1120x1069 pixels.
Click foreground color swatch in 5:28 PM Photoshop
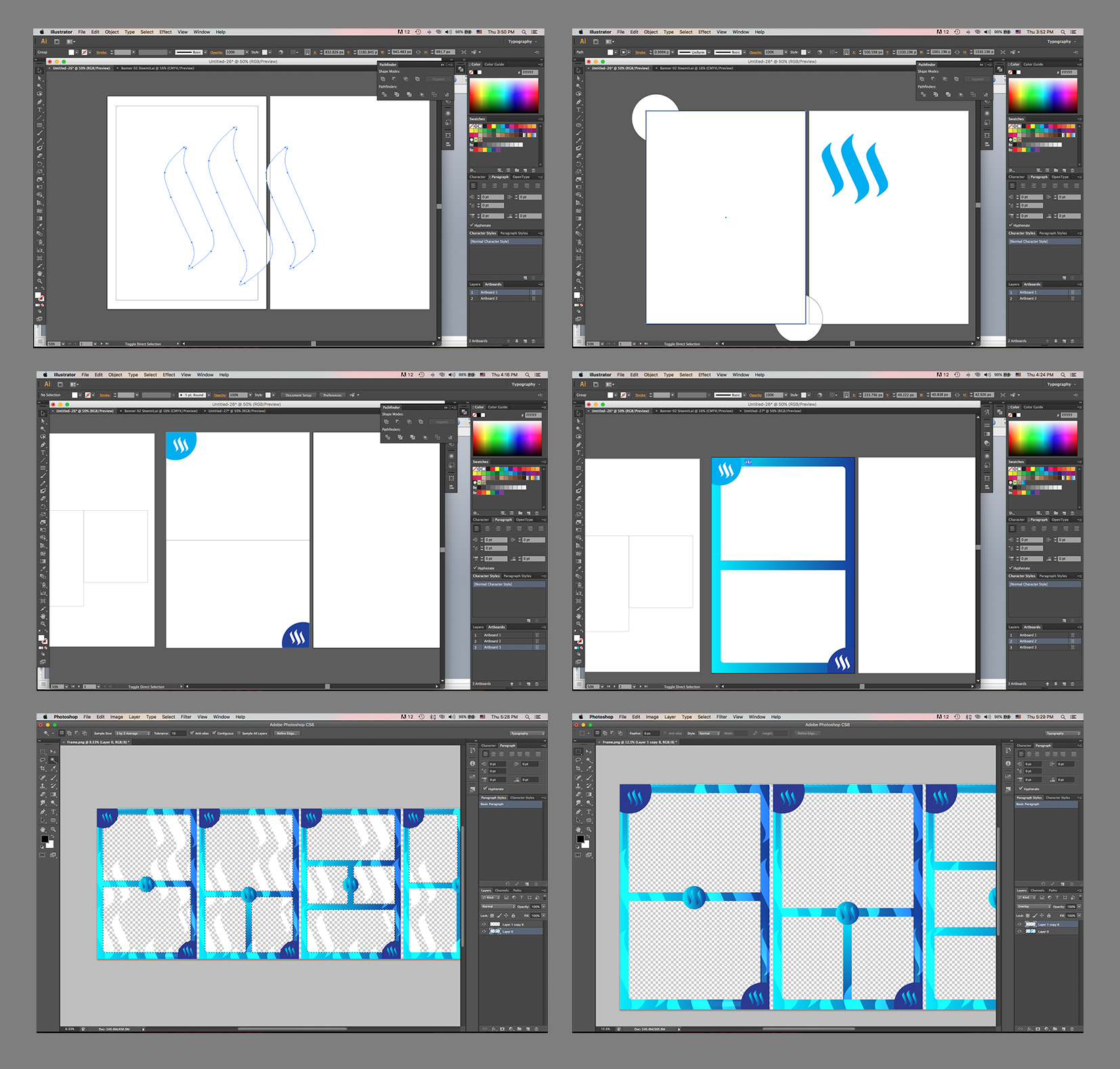(44, 839)
